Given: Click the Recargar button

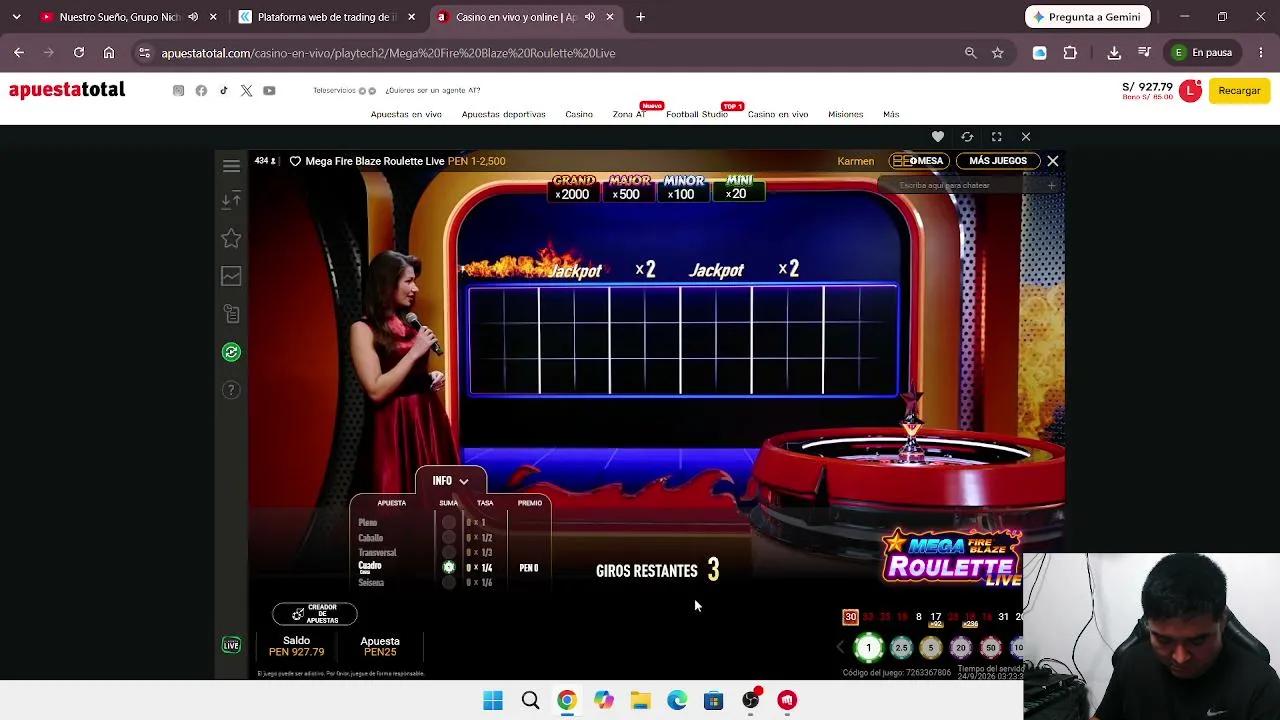Looking at the screenshot, I should click(1239, 91).
